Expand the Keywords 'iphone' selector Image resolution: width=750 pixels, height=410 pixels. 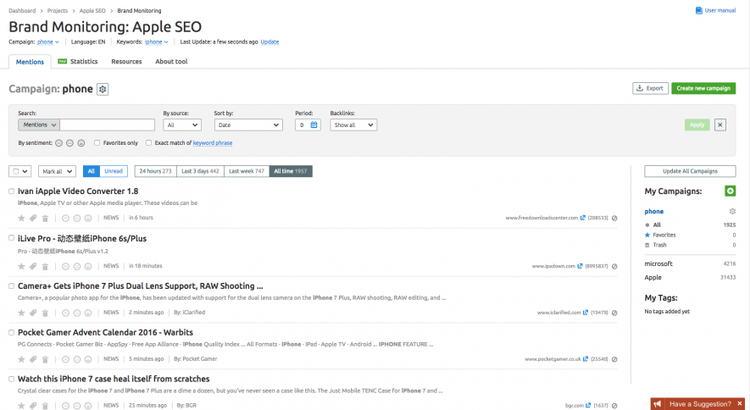pyautogui.click(x=156, y=42)
